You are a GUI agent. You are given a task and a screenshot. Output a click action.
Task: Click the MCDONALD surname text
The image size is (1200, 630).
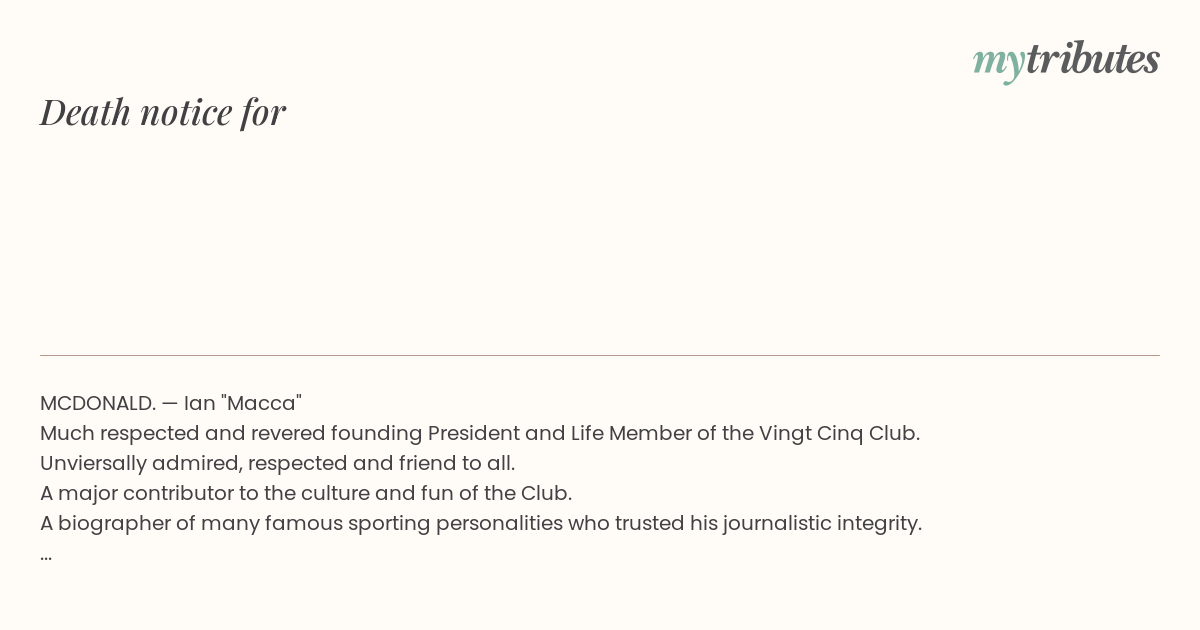click(98, 403)
